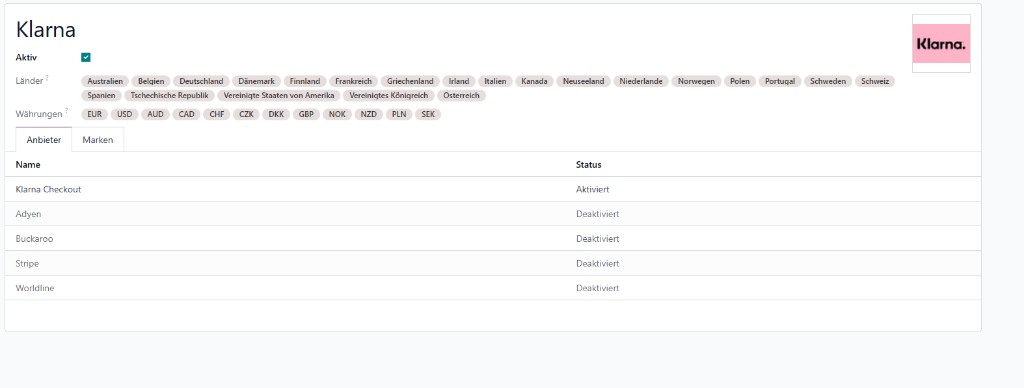Select the Belgien country tag
1024x388 pixels.
click(151, 82)
